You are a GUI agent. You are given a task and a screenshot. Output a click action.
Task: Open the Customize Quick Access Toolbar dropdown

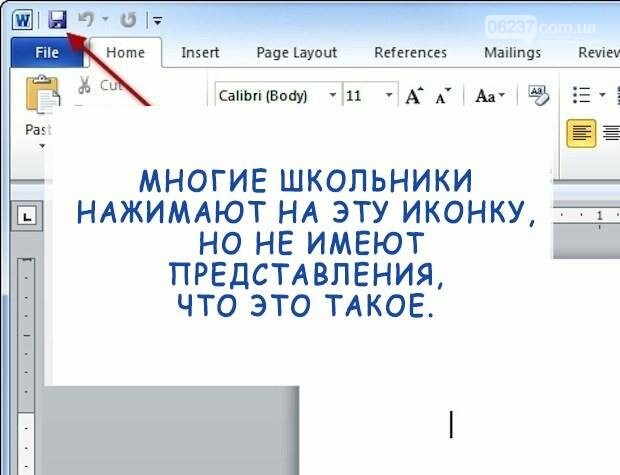(155, 20)
